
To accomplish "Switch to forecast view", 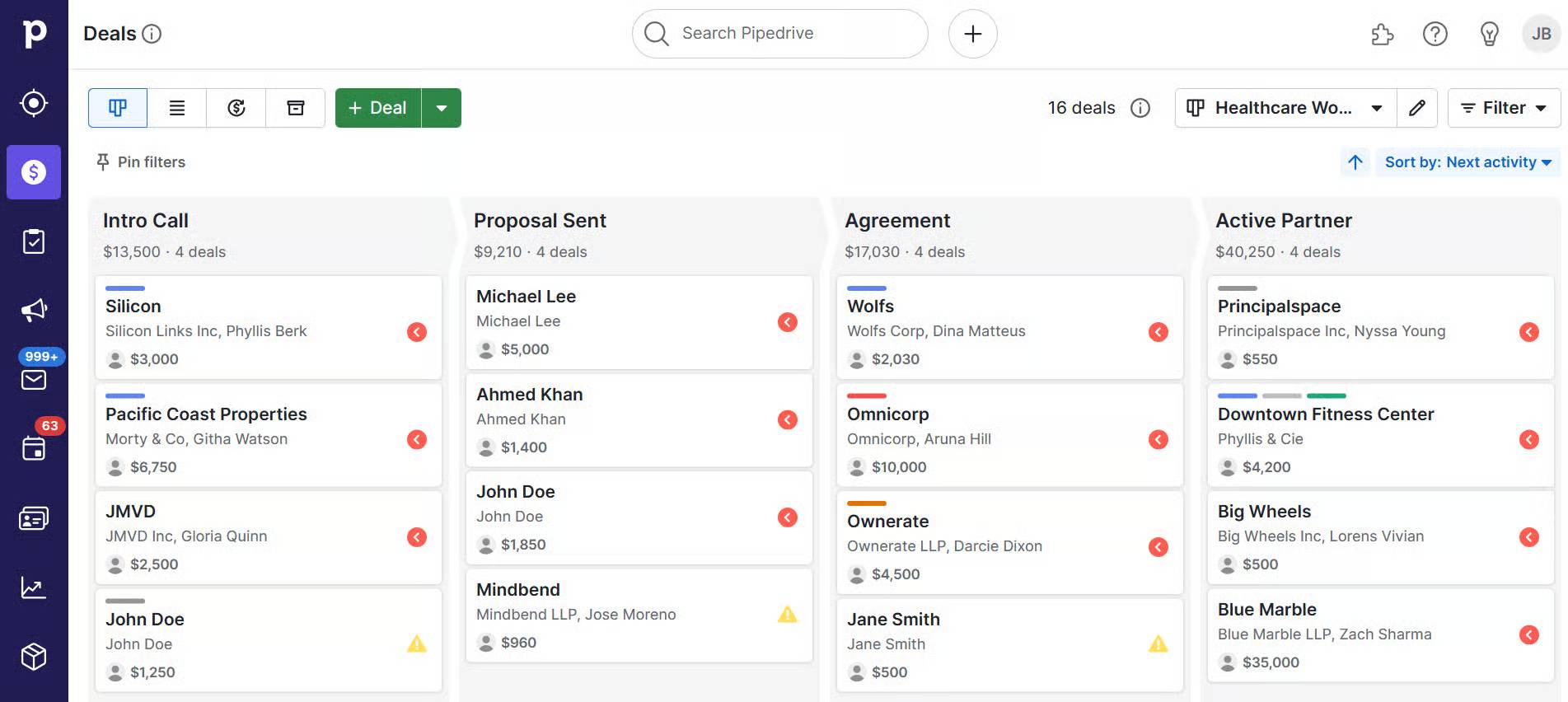I will pos(236,108).
